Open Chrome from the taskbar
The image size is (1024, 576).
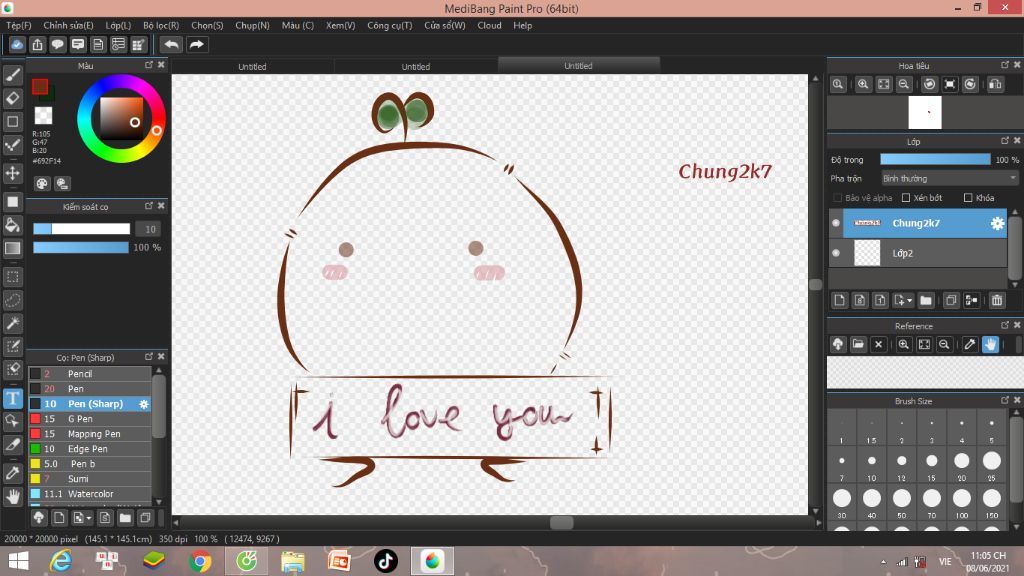pos(200,561)
